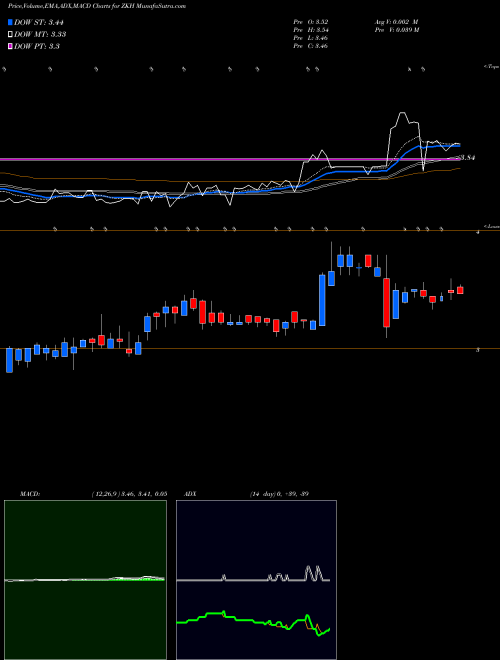Click the 'Avg V: 0.002 M' value

(x=396, y=22)
